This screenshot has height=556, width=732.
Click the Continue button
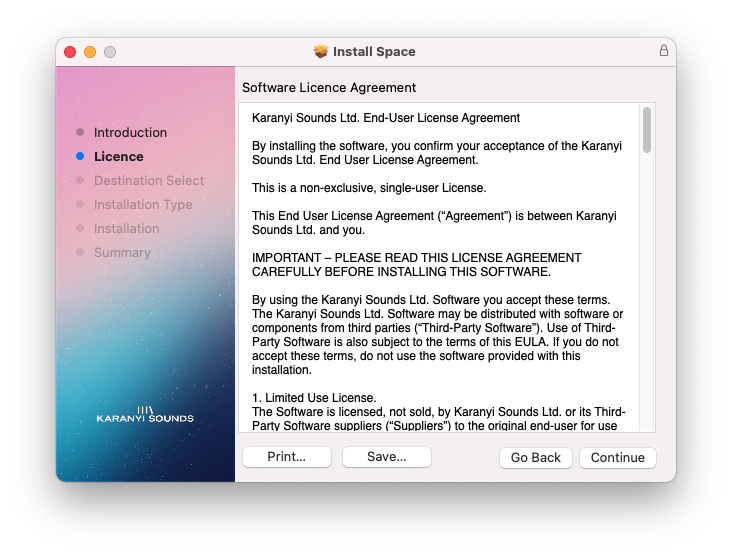618,457
